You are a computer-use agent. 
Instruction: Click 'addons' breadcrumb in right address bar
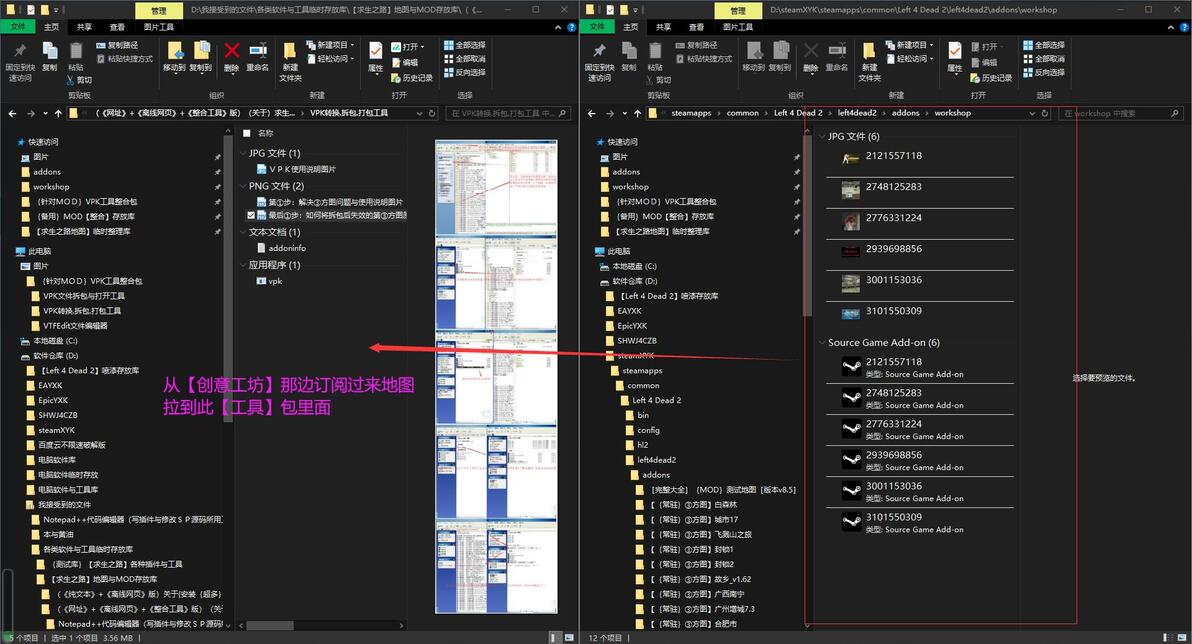905,113
